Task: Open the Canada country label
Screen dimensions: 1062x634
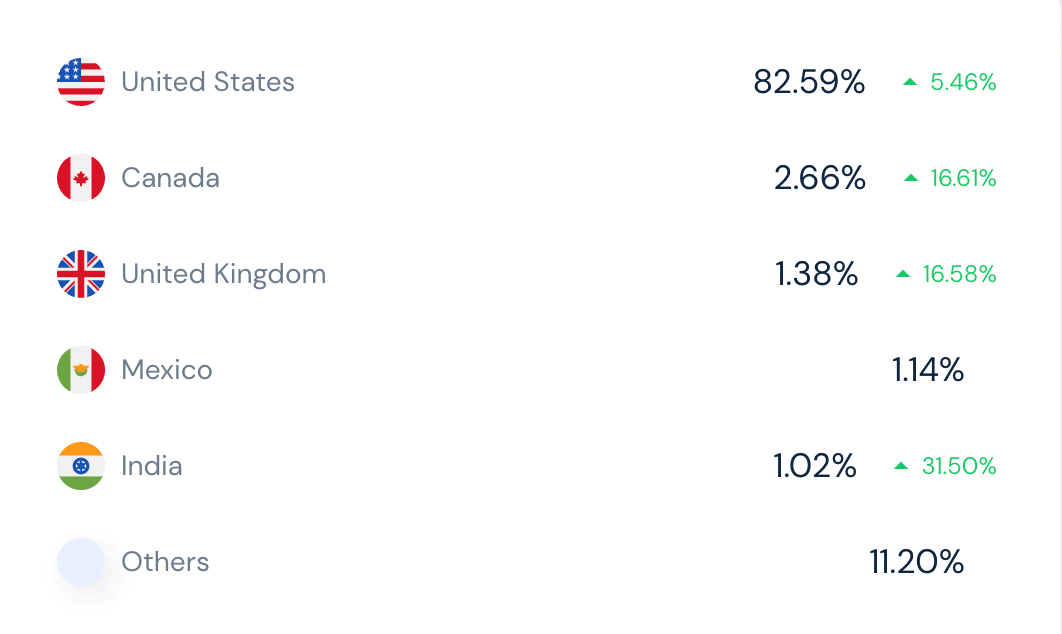Action: tap(171, 178)
